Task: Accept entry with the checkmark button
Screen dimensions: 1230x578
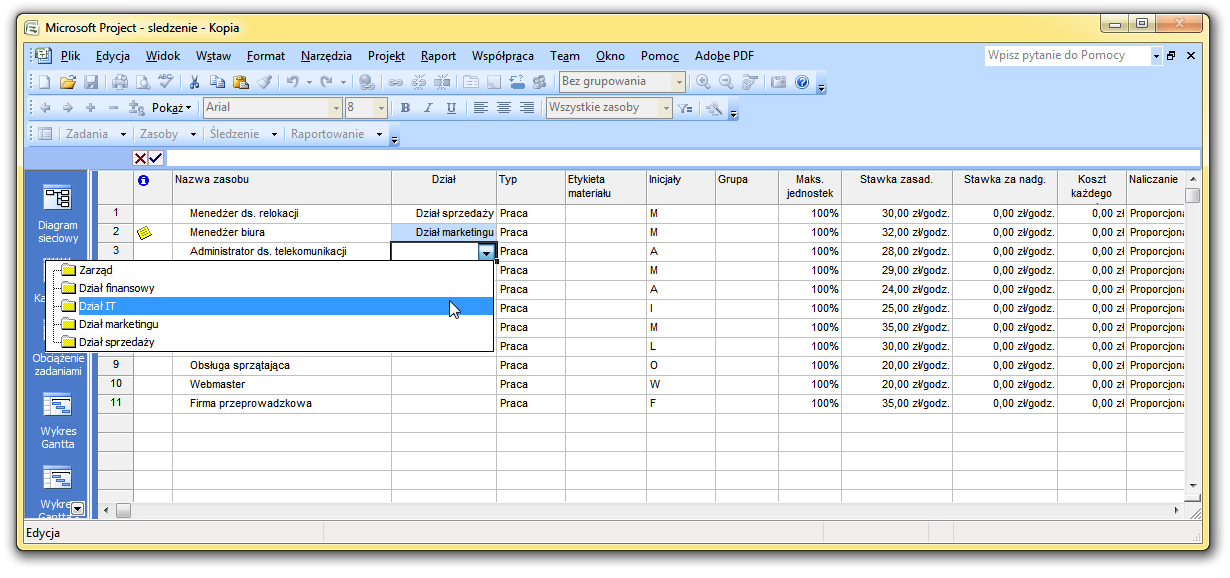Action: click(x=156, y=158)
